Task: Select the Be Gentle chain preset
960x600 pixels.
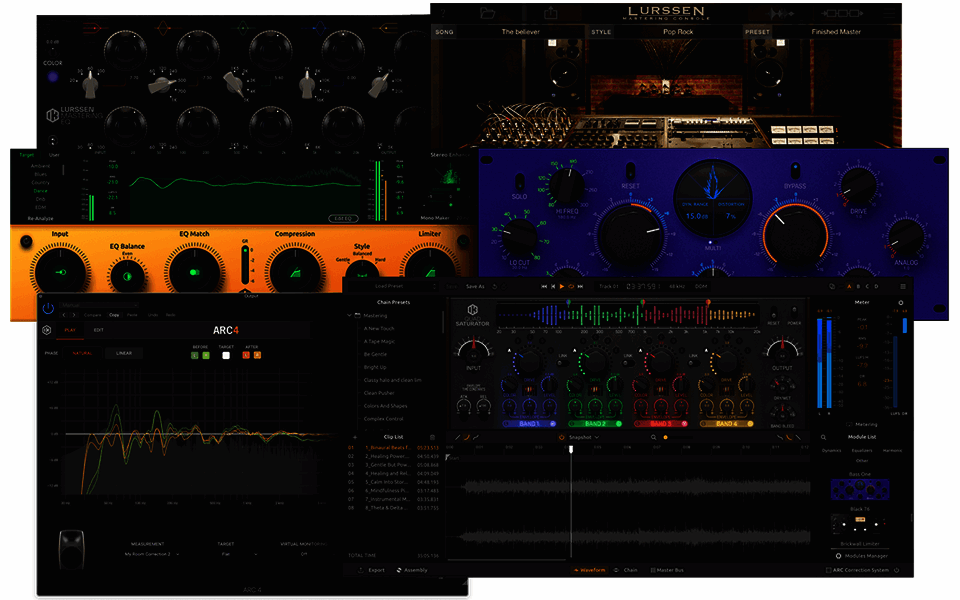Action: pyautogui.click(x=375, y=354)
